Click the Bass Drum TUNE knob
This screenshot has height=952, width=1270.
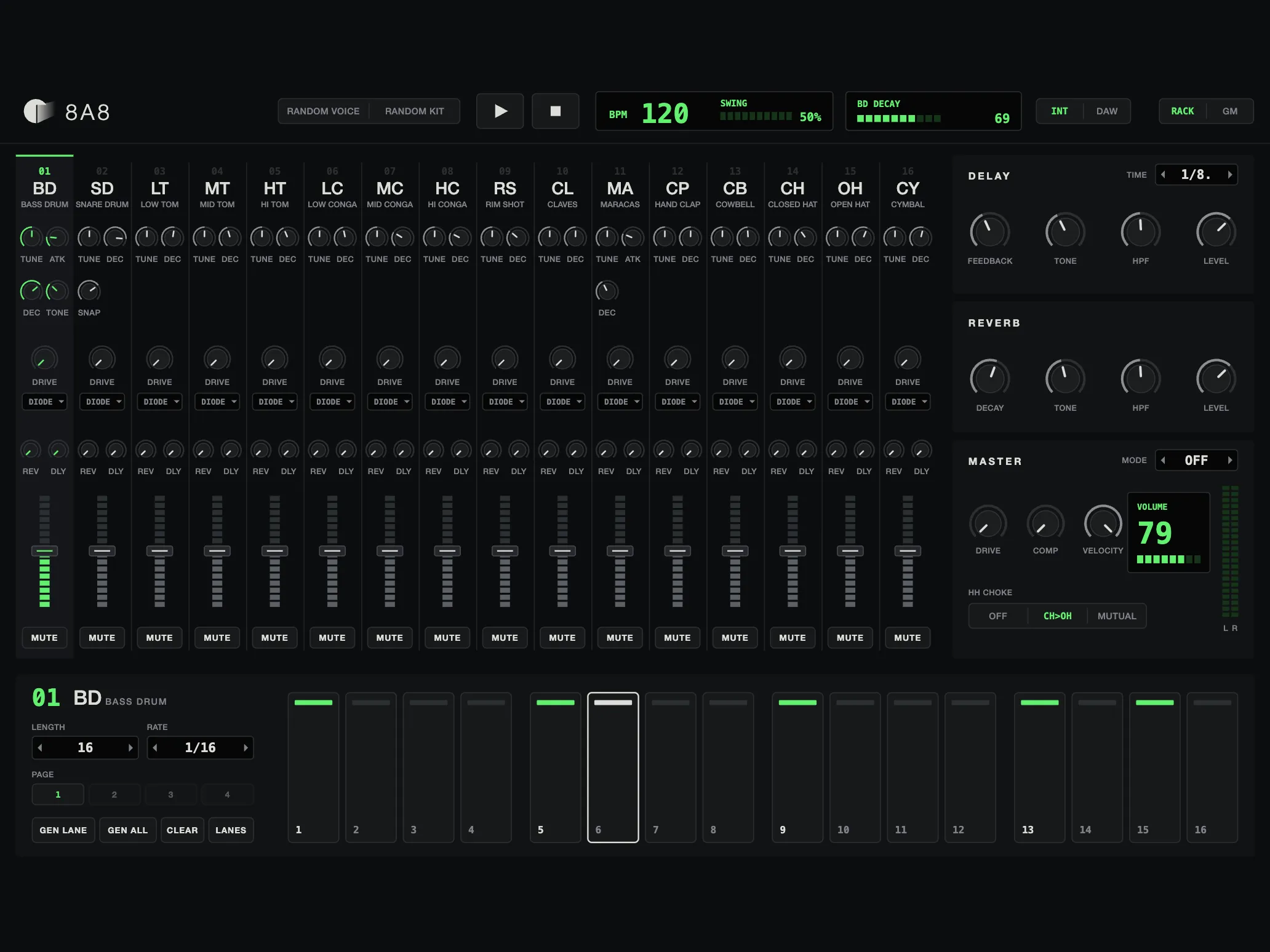[31, 237]
